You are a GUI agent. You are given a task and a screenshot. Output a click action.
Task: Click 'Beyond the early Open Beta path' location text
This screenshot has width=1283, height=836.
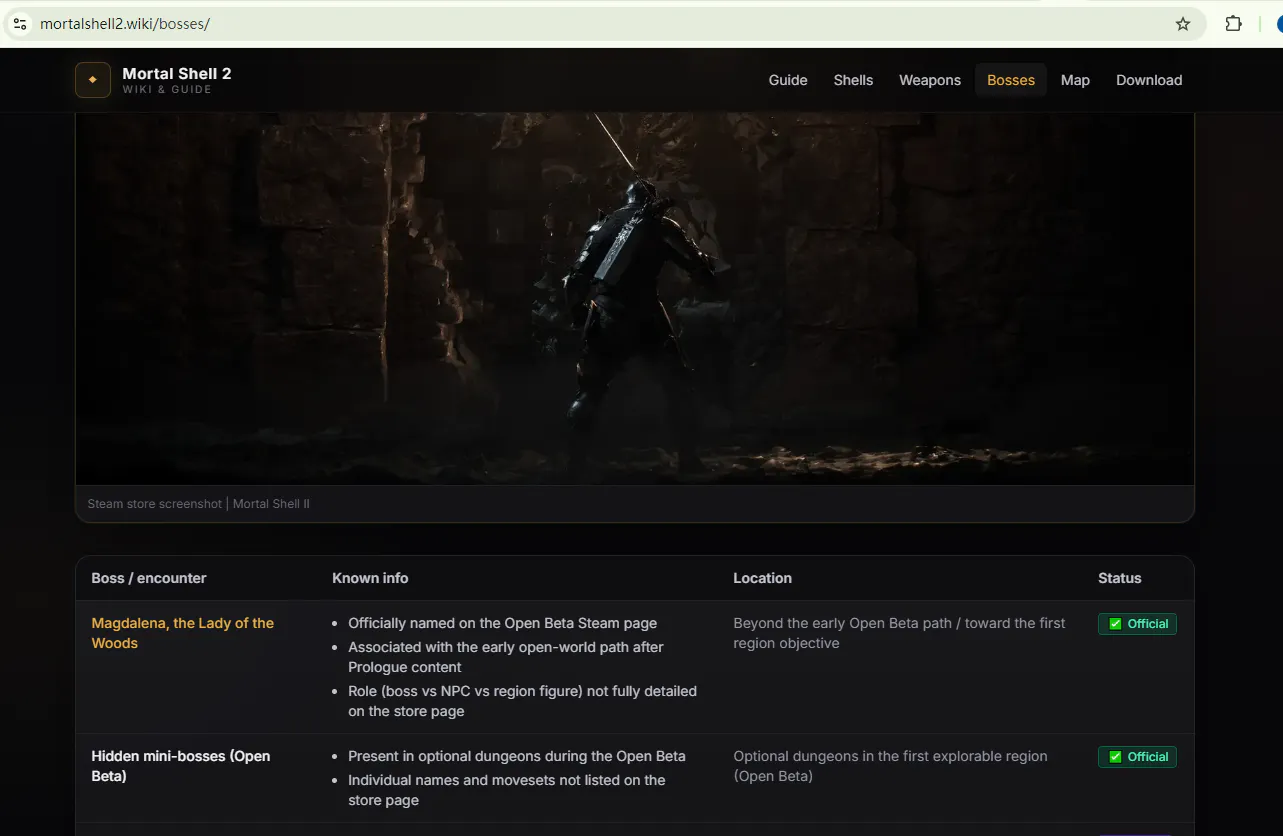tap(899, 633)
